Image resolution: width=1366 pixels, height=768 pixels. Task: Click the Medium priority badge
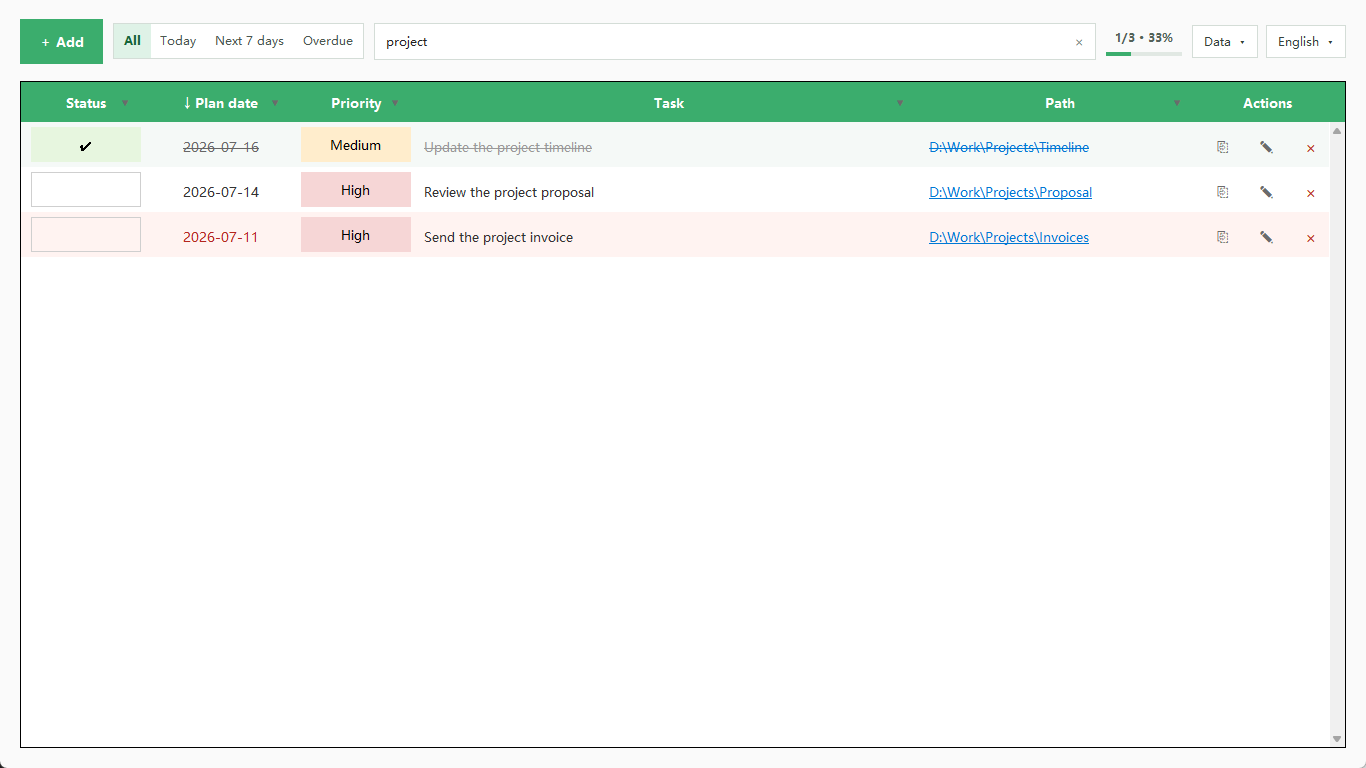tap(356, 145)
